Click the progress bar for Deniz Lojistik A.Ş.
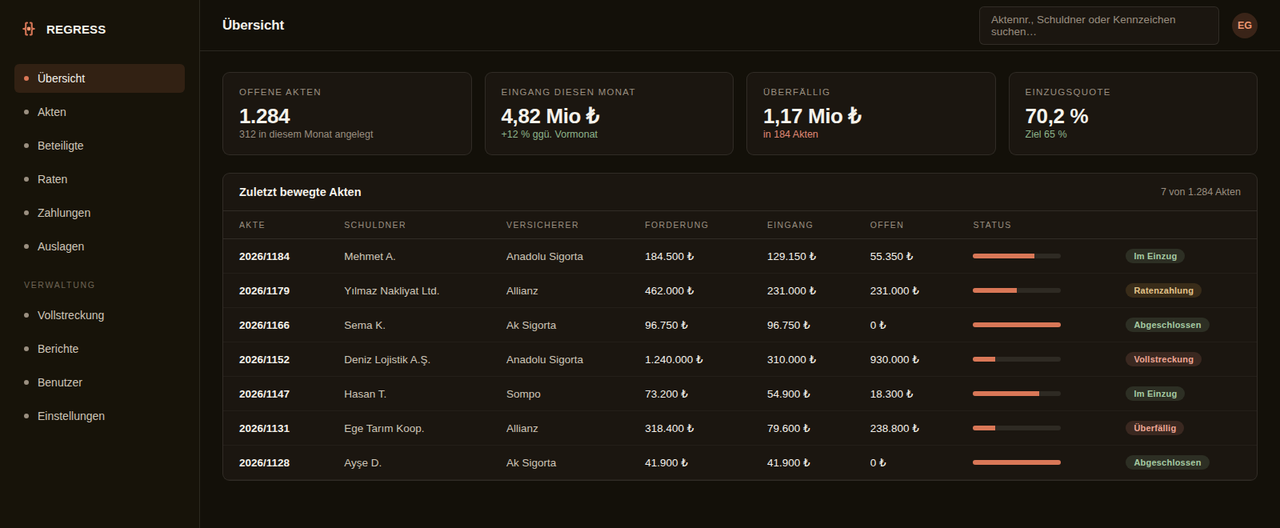Image resolution: width=1280 pixels, height=528 pixels. pyautogui.click(x=1017, y=359)
